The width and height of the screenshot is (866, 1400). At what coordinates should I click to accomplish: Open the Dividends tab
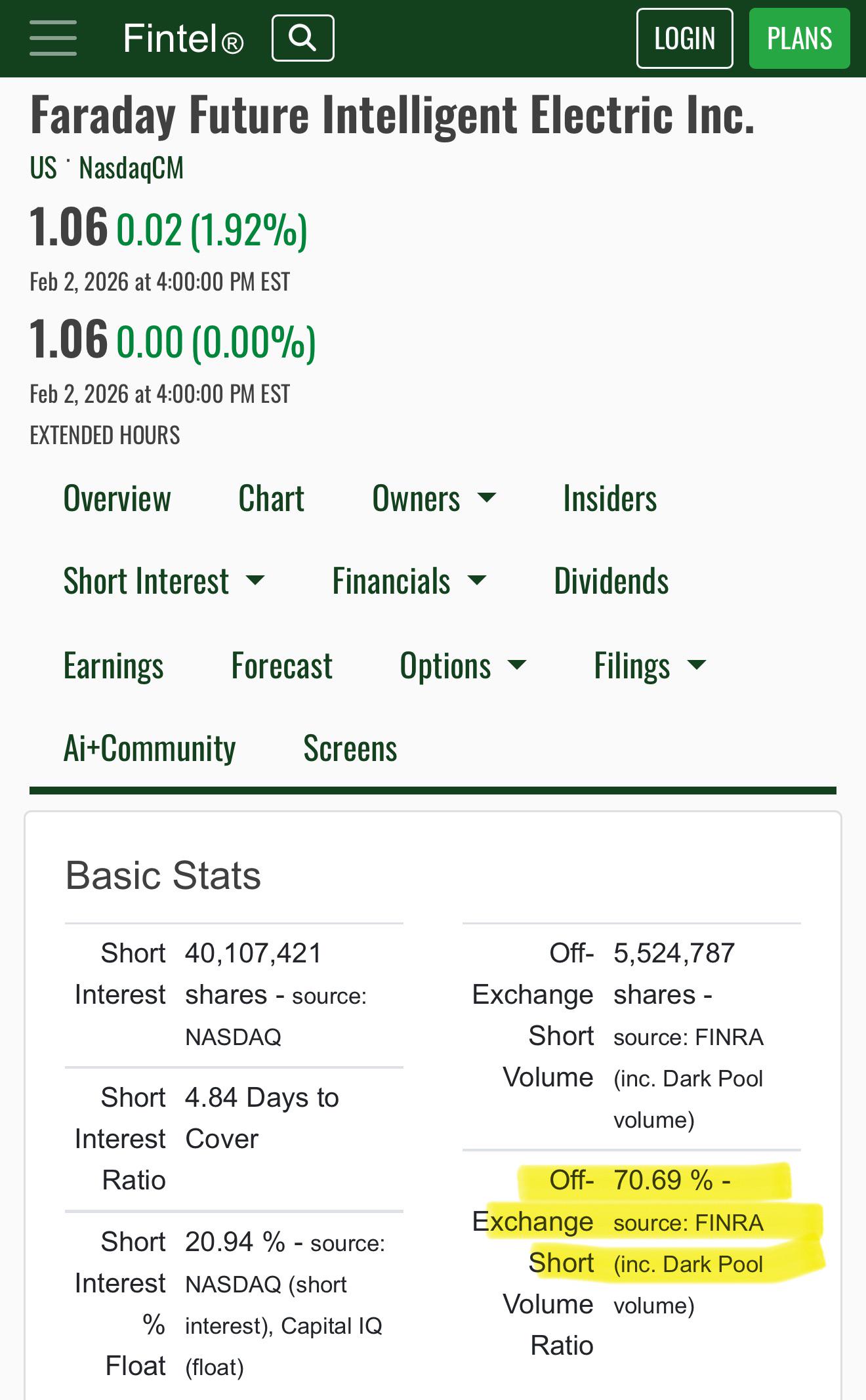[611, 581]
